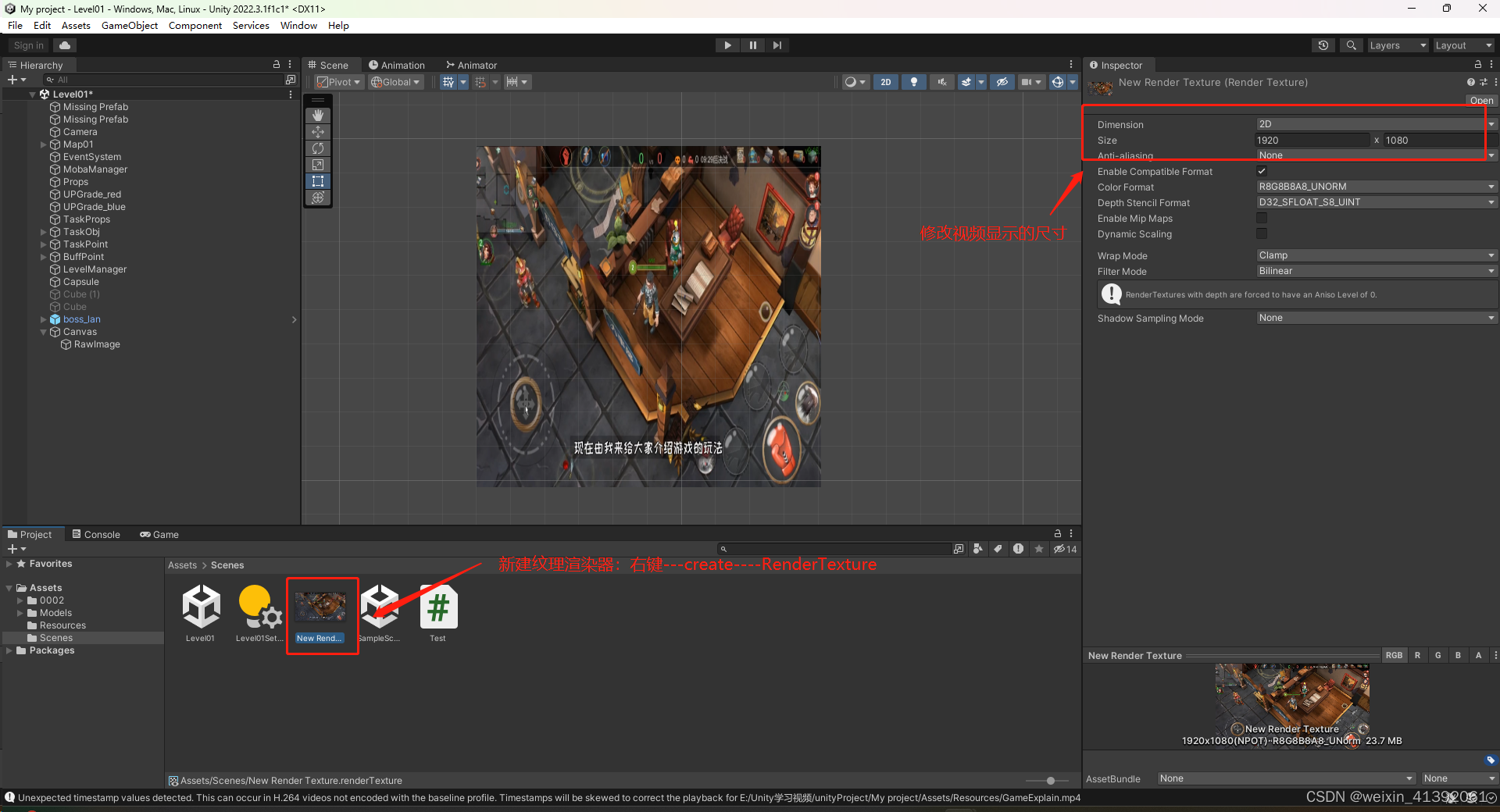Select the Hand tool in Scene toolbar
Viewport: 1500px width, 812px height.
click(x=318, y=115)
